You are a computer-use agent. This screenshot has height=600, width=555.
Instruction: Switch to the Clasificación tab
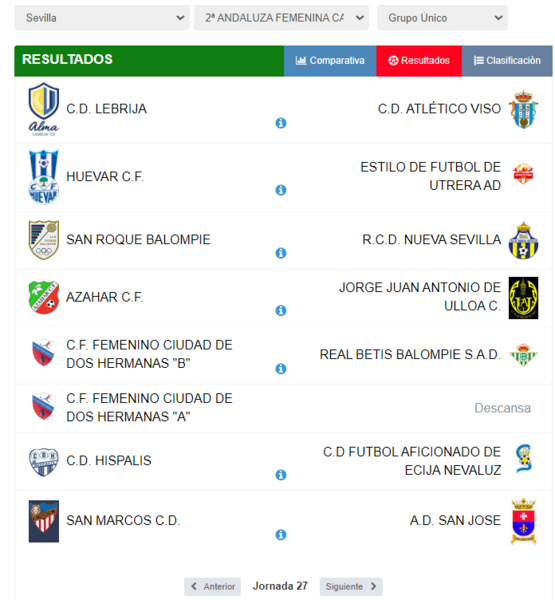[507, 60]
